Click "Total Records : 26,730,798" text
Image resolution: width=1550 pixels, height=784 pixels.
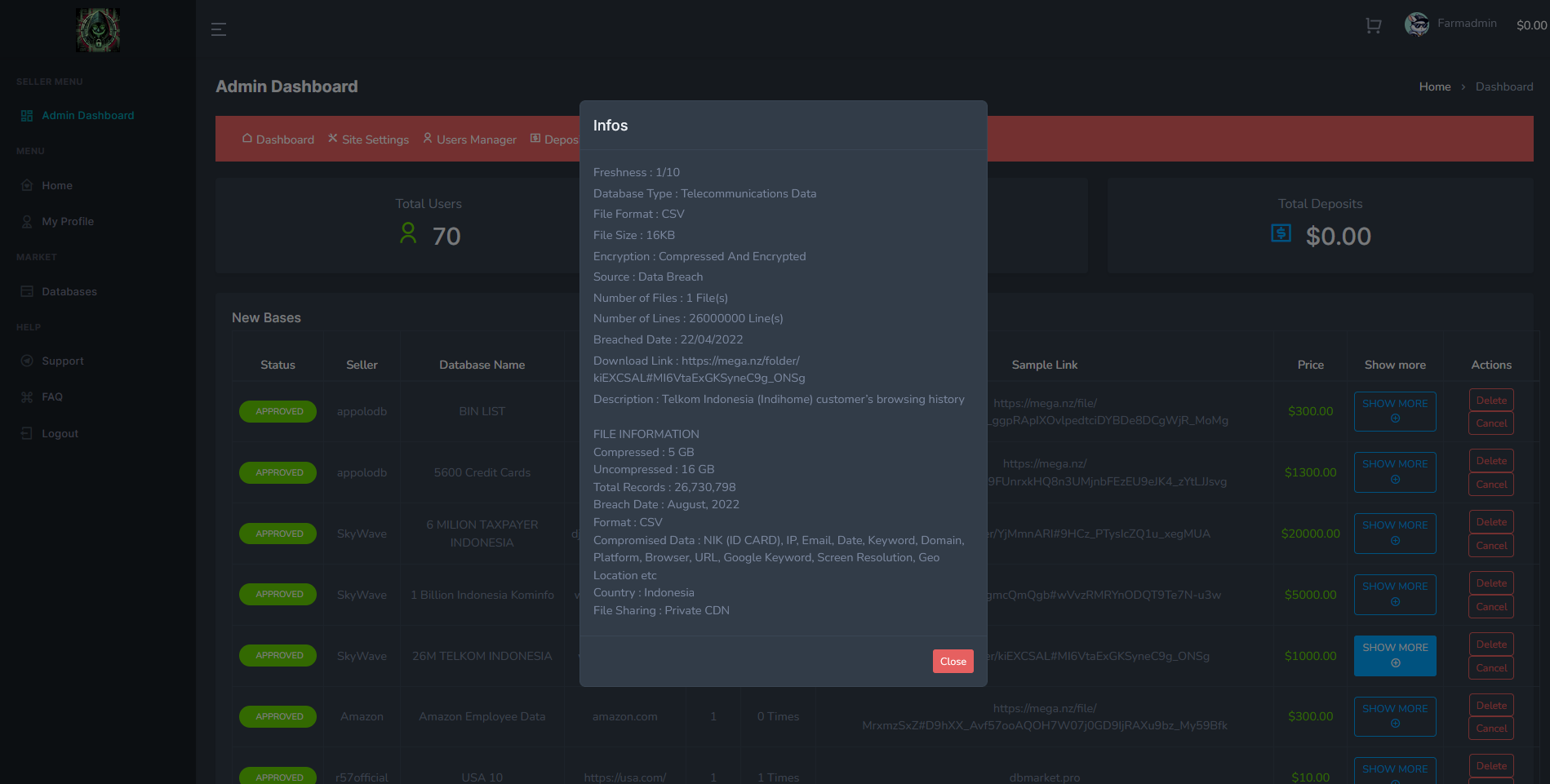(x=664, y=487)
